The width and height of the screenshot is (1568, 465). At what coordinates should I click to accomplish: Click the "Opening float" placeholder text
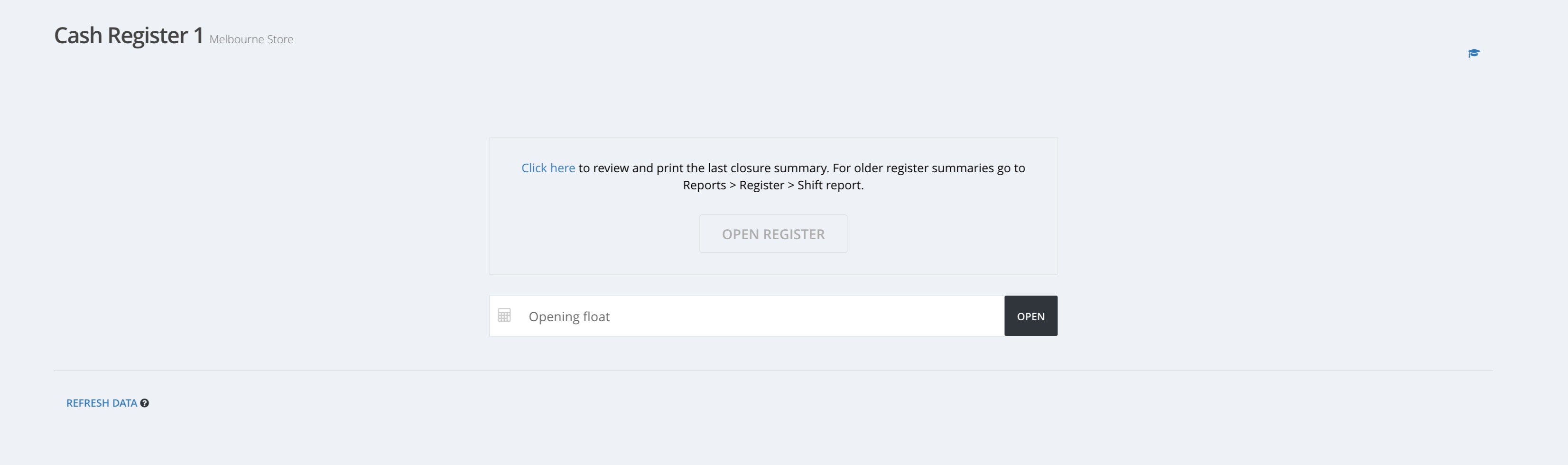(569, 316)
